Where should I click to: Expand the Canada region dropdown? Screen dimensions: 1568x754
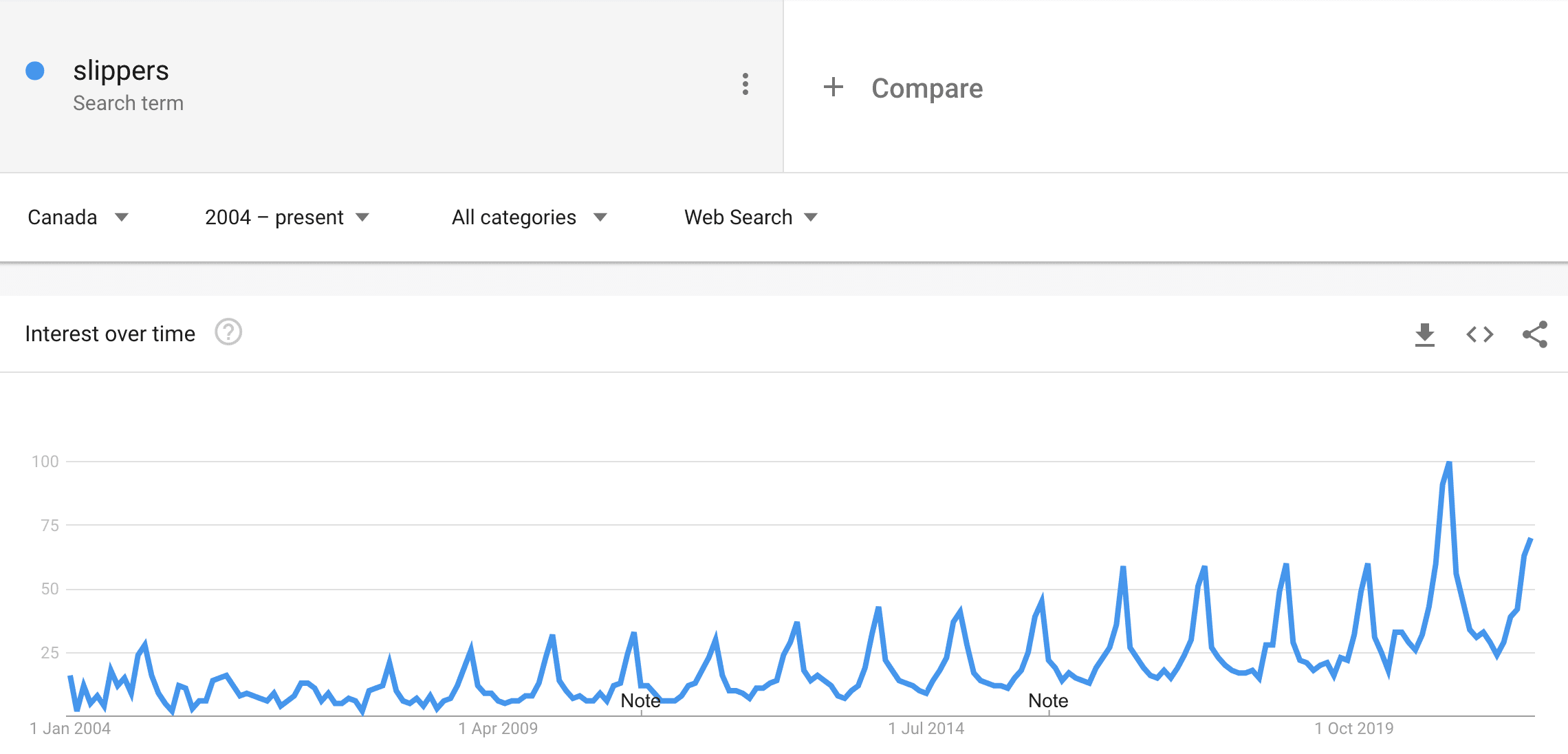tap(78, 217)
